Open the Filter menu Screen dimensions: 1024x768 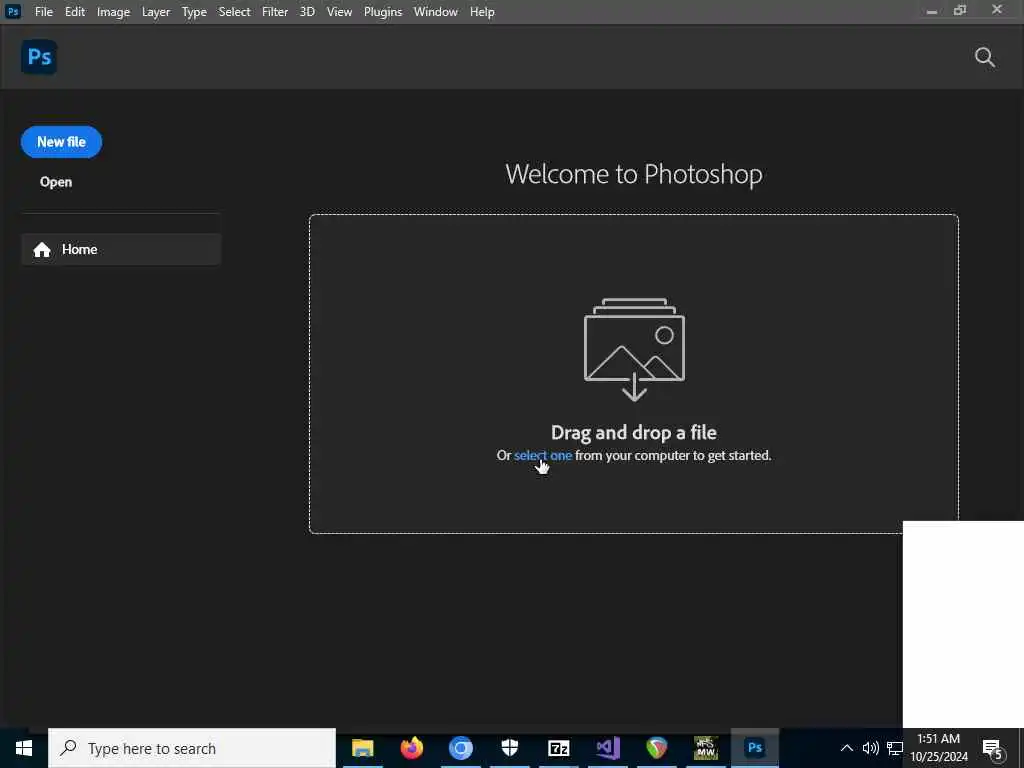pyautogui.click(x=275, y=12)
